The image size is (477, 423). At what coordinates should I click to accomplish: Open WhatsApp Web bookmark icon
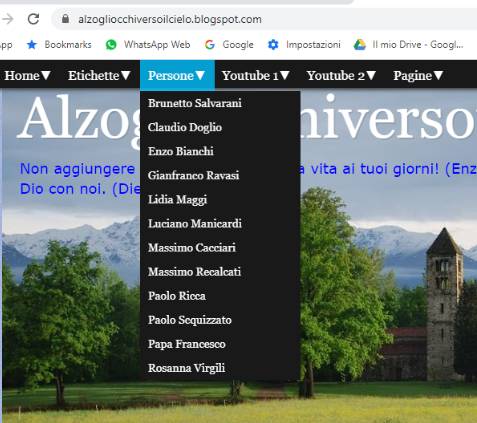click(x=111, y=44)
